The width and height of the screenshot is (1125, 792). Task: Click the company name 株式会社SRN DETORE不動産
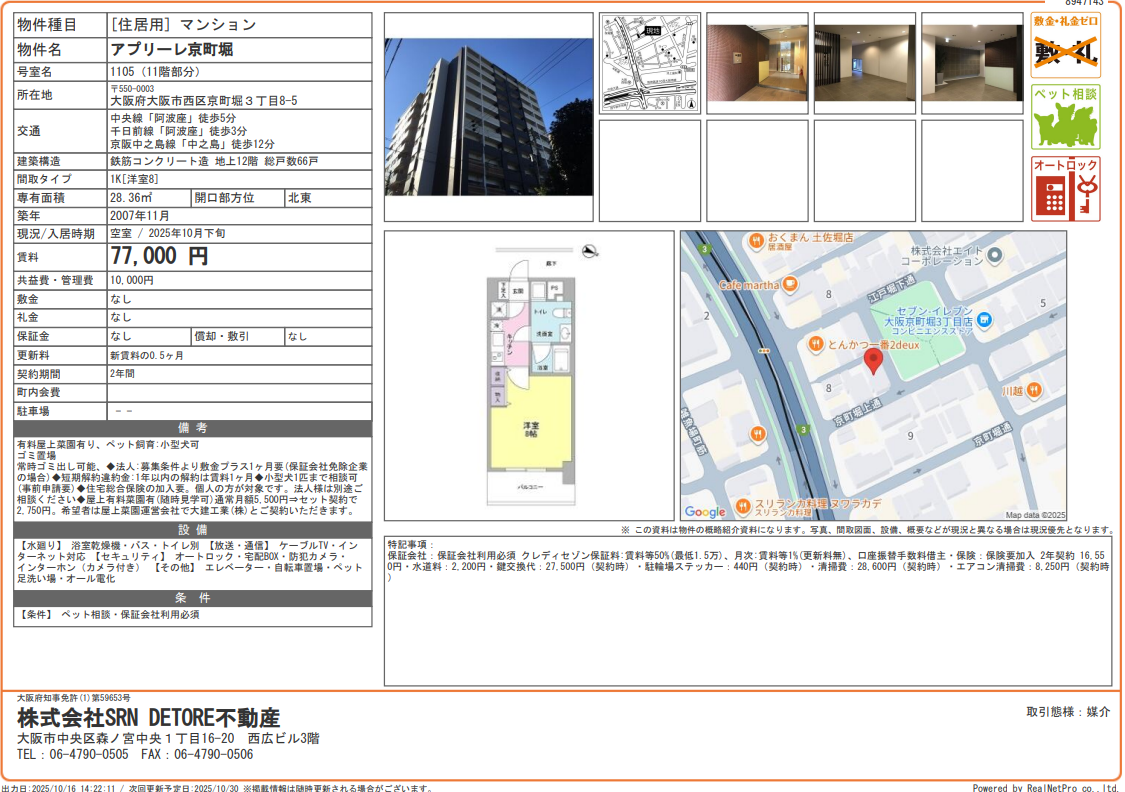[148, 718]
